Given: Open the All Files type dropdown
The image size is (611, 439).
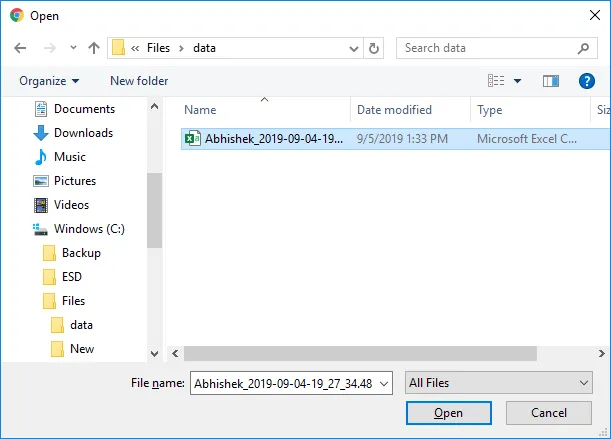Looking at the screenshot, I should tap(499, 383).
